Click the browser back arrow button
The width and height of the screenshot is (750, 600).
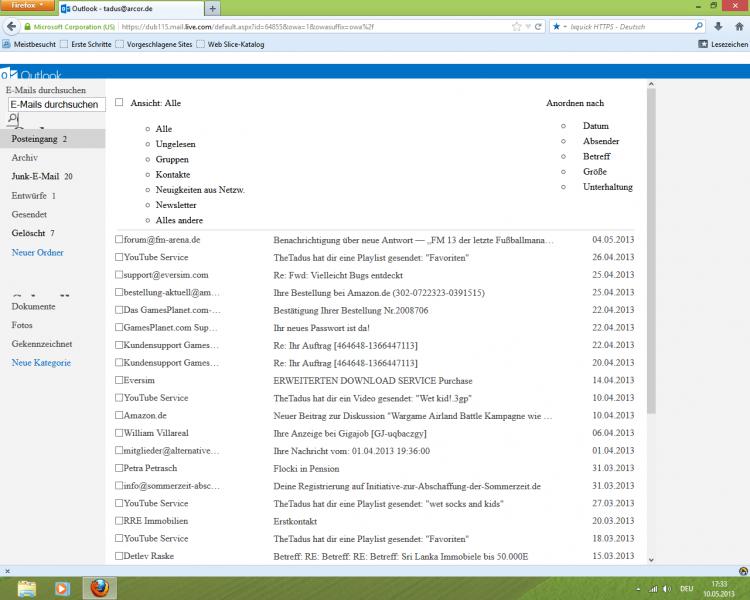(11, 26)
